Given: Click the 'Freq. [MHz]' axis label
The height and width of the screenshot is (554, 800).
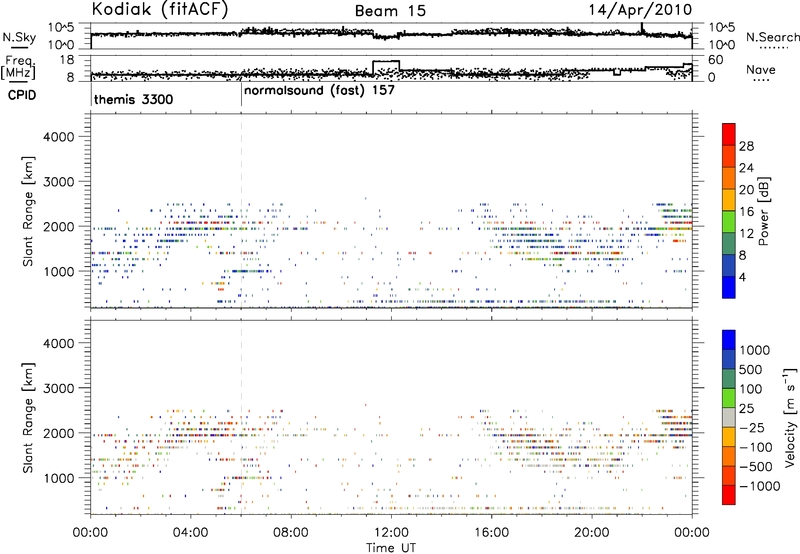Looking at the screenshot, I should click(20, 68).
